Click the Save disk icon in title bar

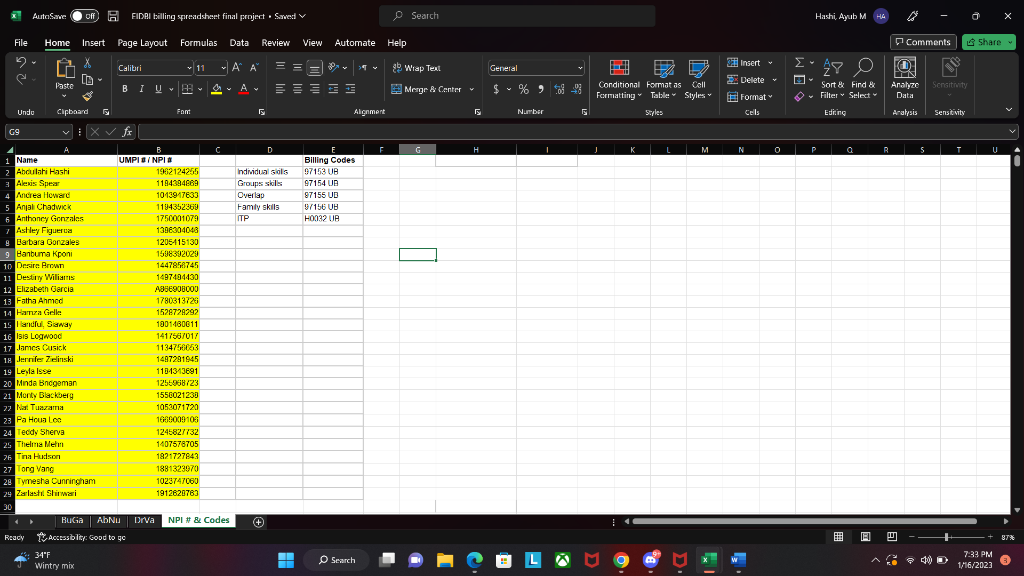(113, 16)
